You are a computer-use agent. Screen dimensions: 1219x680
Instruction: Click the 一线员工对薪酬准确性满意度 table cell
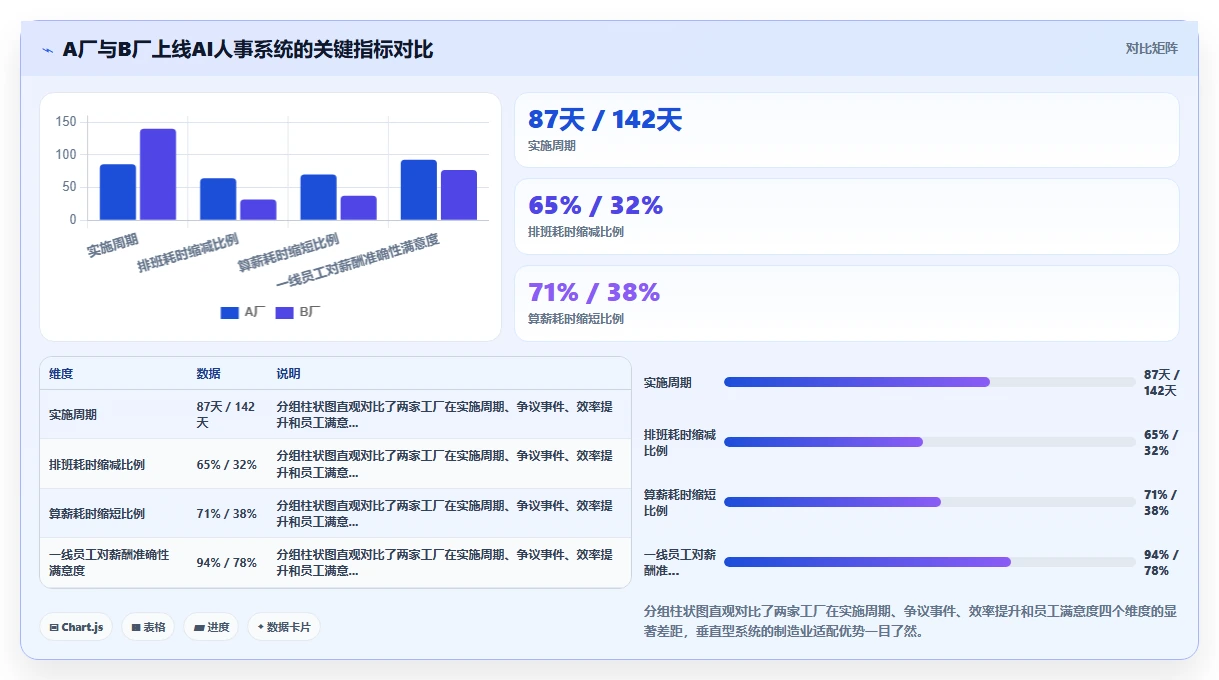(x=114, y=563)
